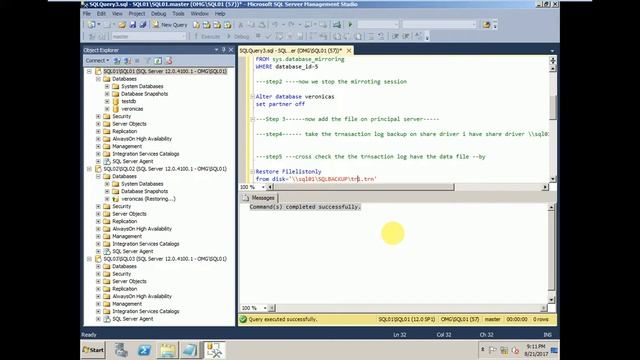
Task: Click the Paste toolbar icon
Action: tap(262, 25)
